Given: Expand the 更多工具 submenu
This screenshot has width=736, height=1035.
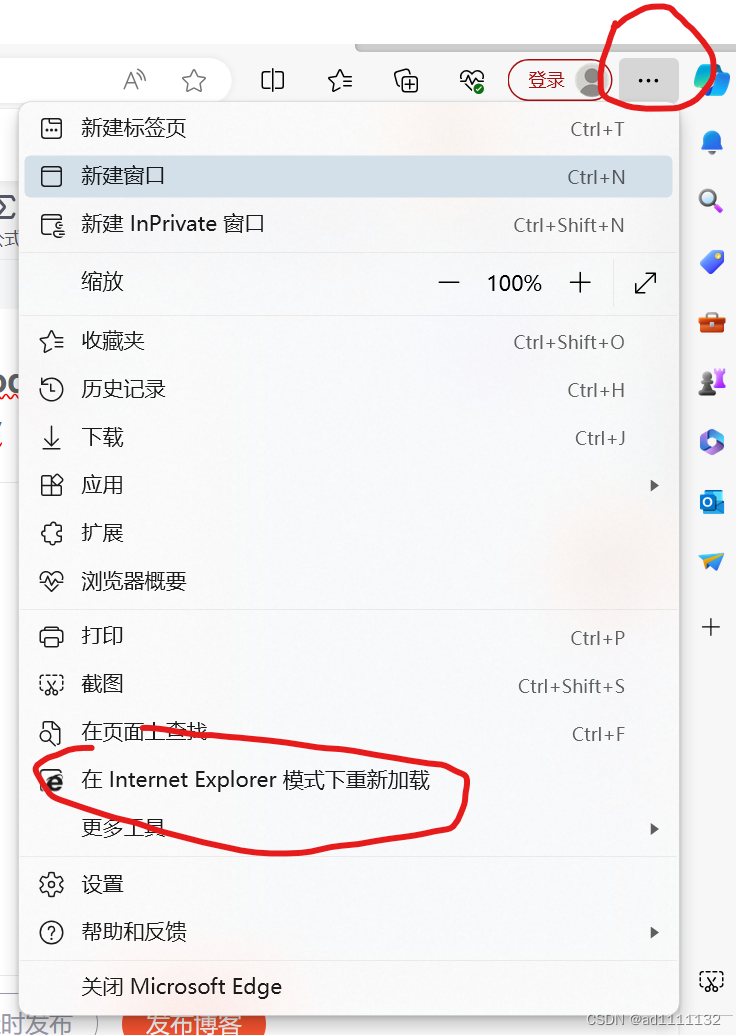Looking at the screenshot, I should click(349, 828).
